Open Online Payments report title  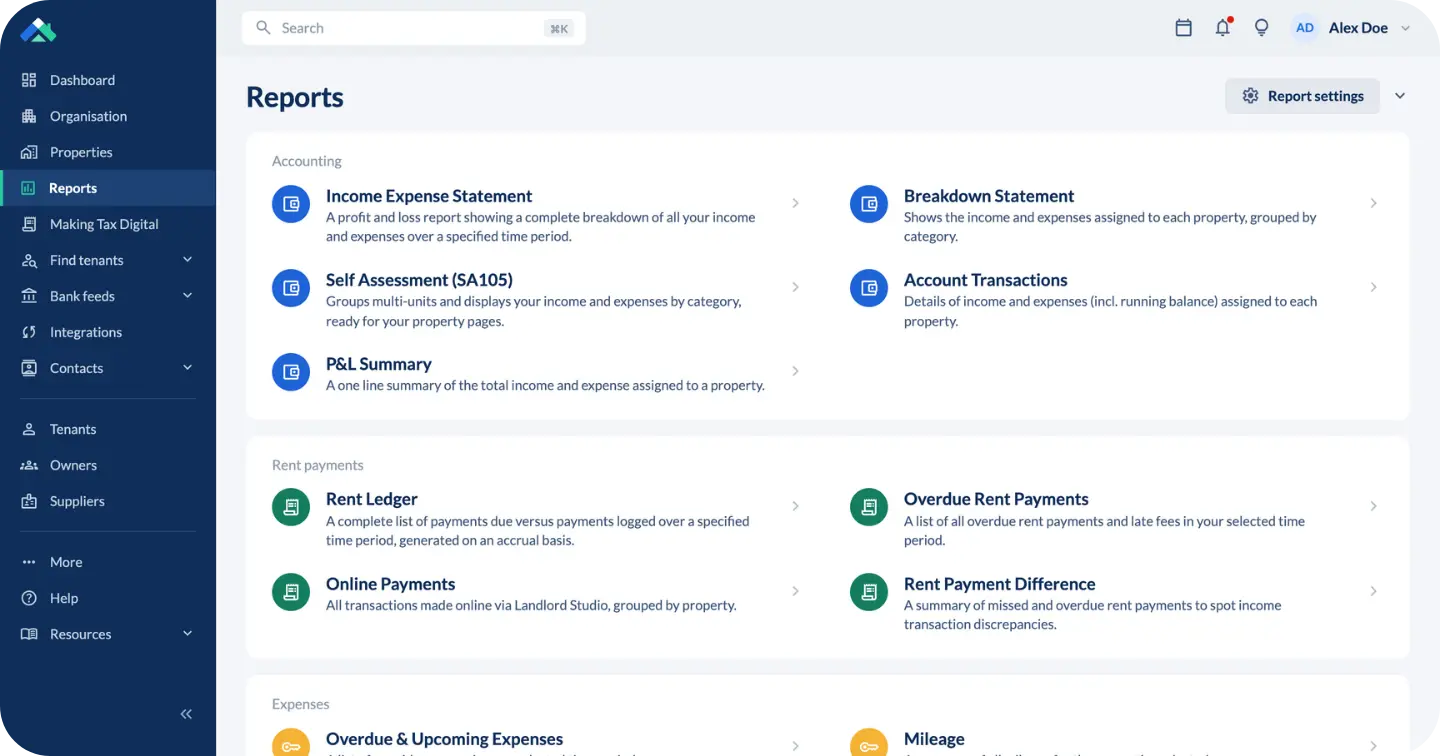point(390,584)
